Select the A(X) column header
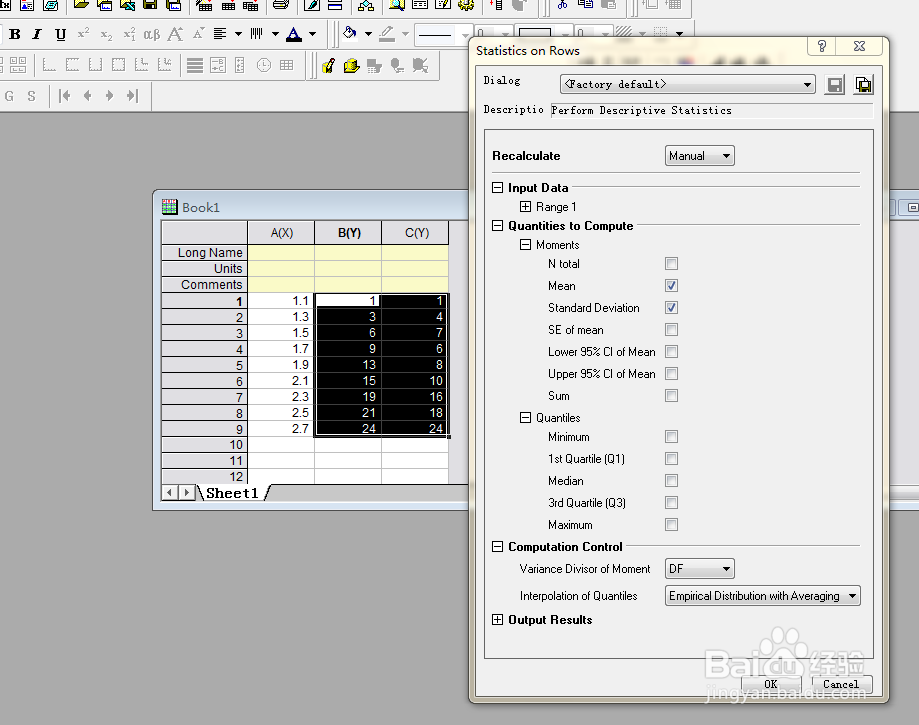The height and width of the screenshot is (725, 919). [x=281, y=233]
